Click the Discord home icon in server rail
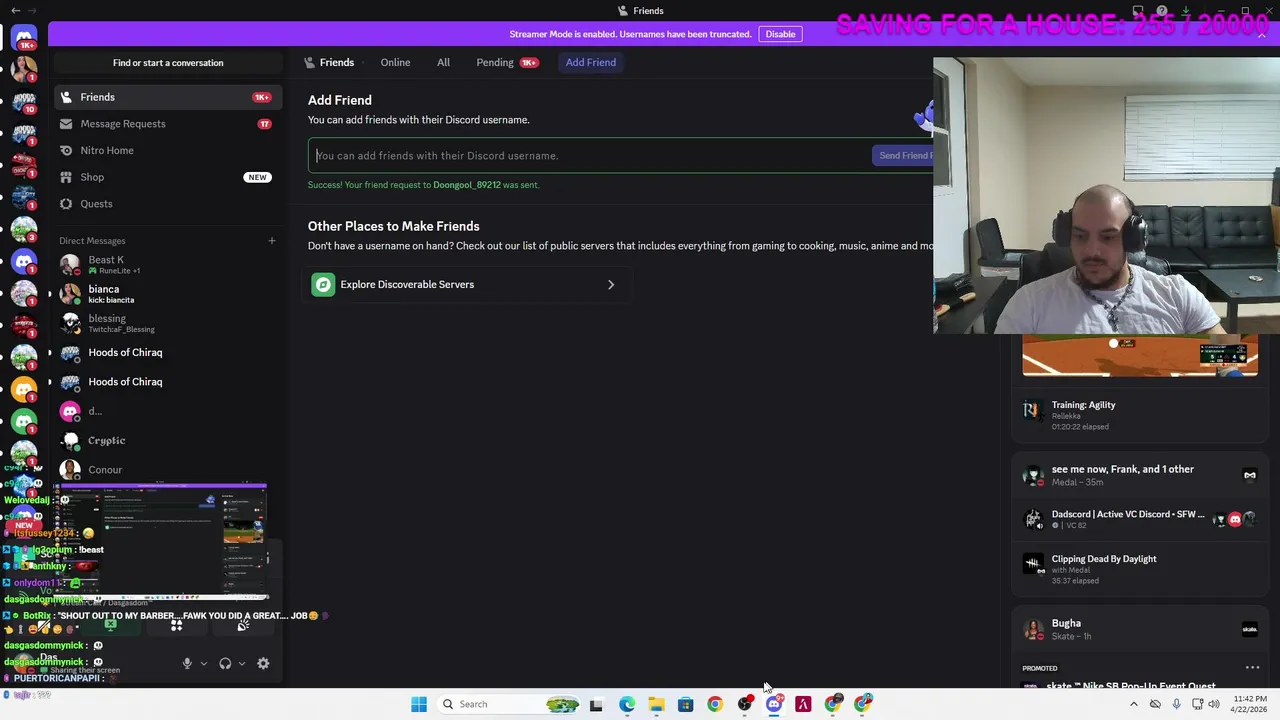Image resolution: width=1280 pixels, height=720 pixels. 24,36
